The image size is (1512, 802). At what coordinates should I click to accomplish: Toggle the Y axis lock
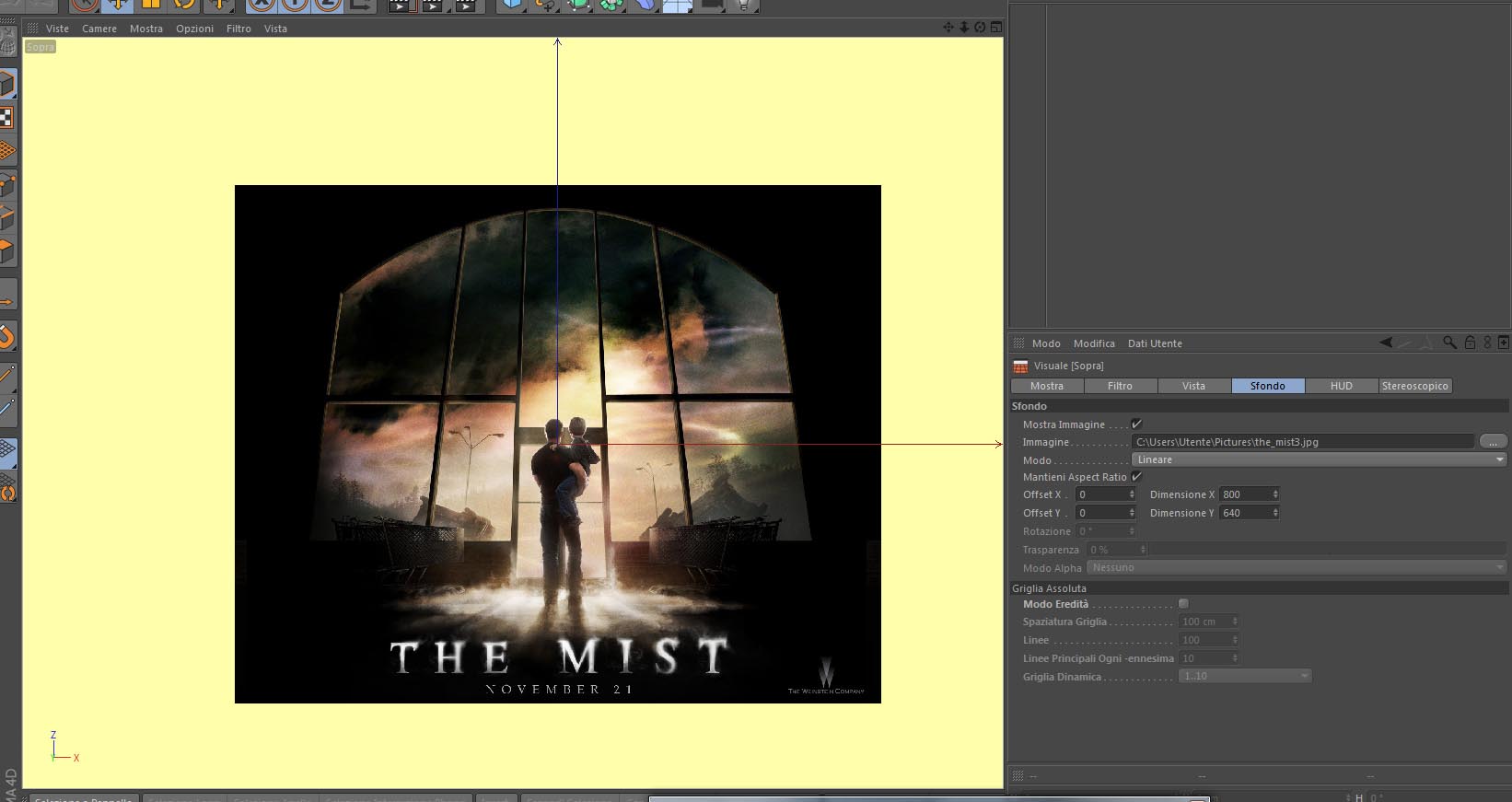point(295,5)
